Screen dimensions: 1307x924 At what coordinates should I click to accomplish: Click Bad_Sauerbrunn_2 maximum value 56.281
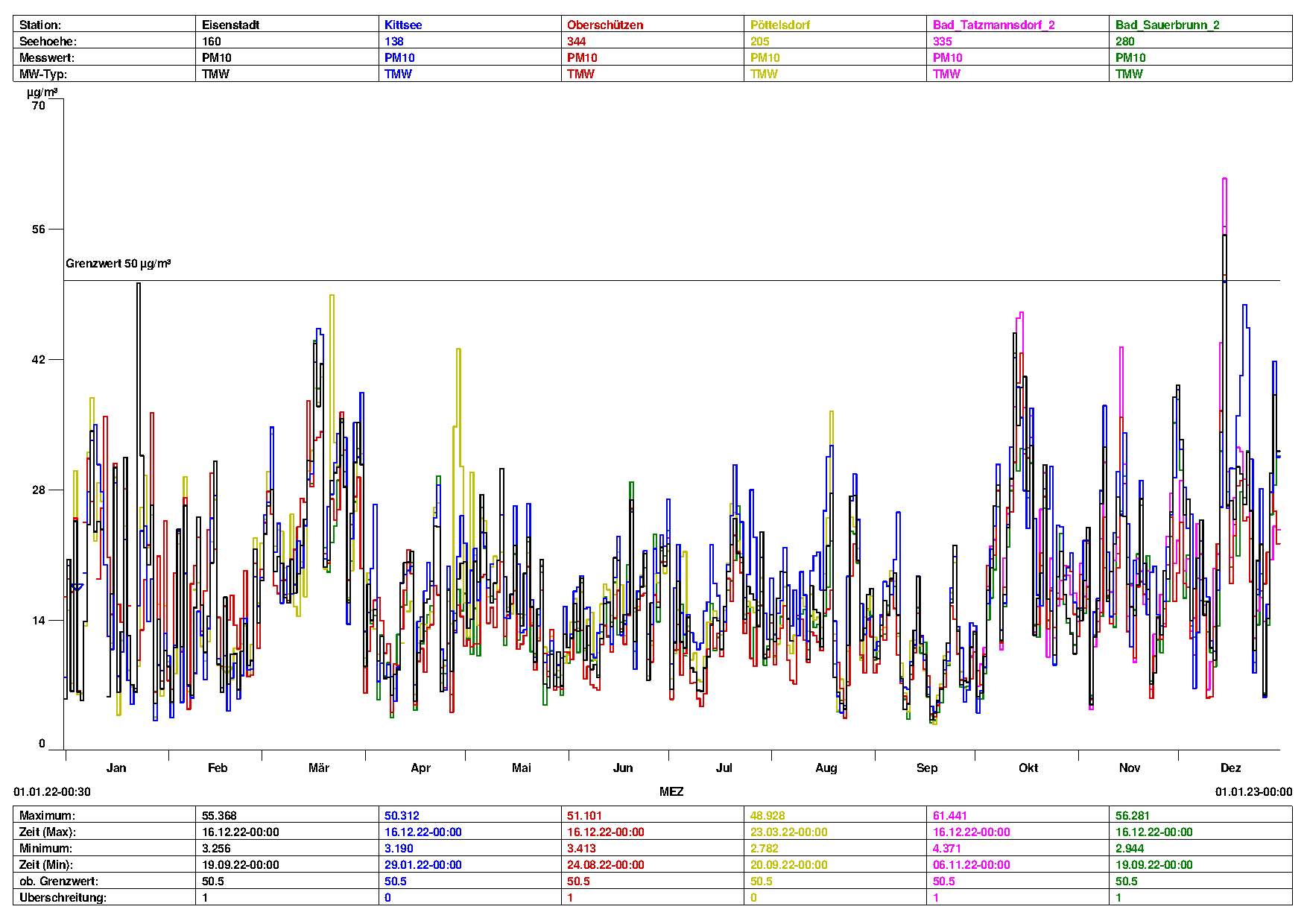tap(1133, 815)
